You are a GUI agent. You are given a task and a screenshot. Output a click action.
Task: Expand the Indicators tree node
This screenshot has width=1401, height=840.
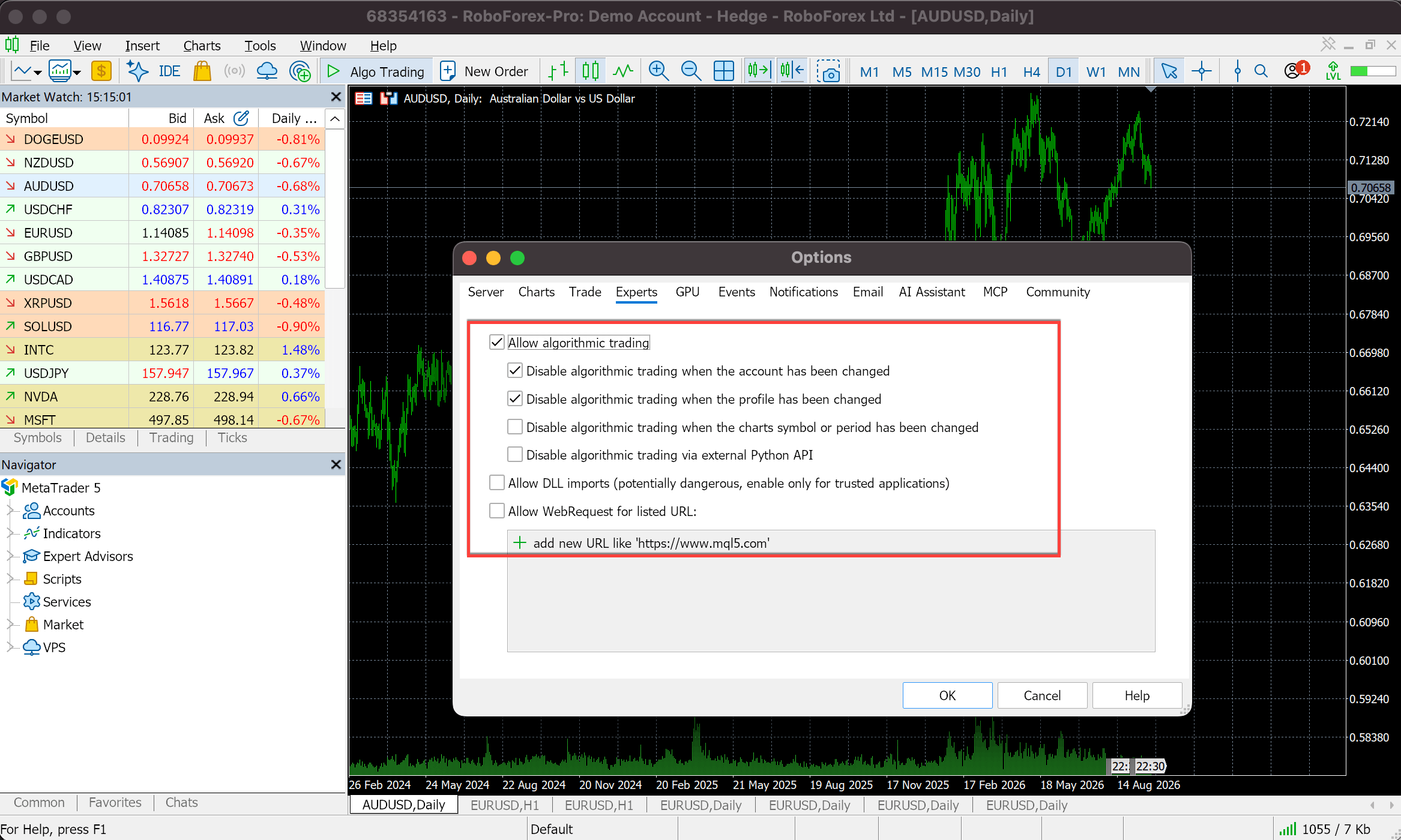[10, 533]
